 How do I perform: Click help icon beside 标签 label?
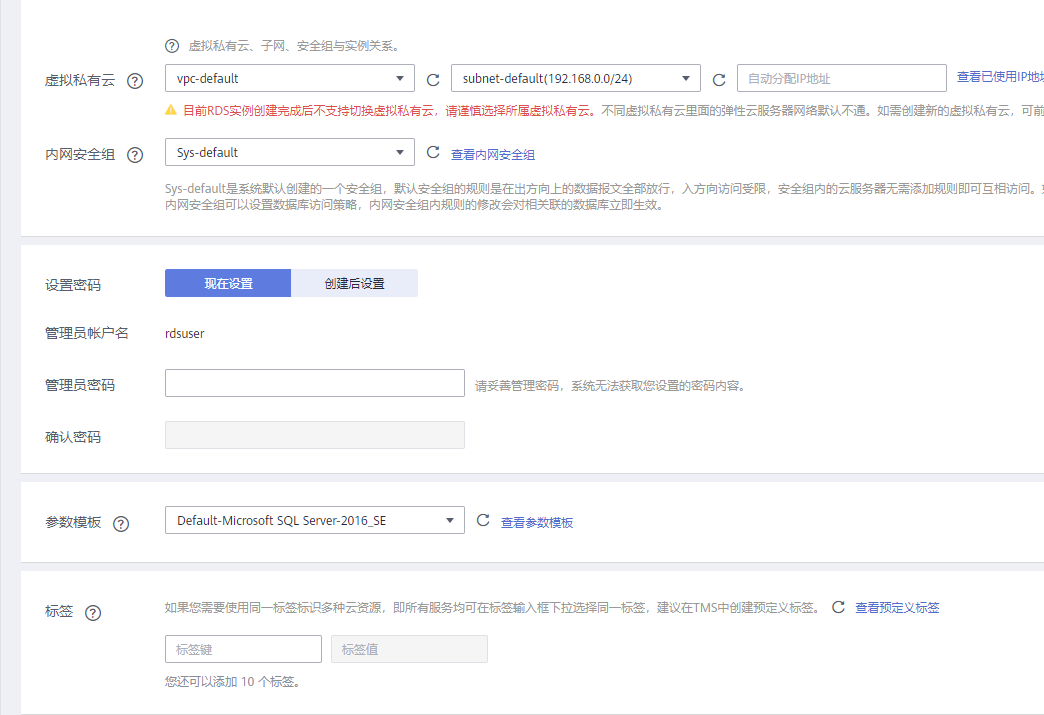tap(93, 612)
